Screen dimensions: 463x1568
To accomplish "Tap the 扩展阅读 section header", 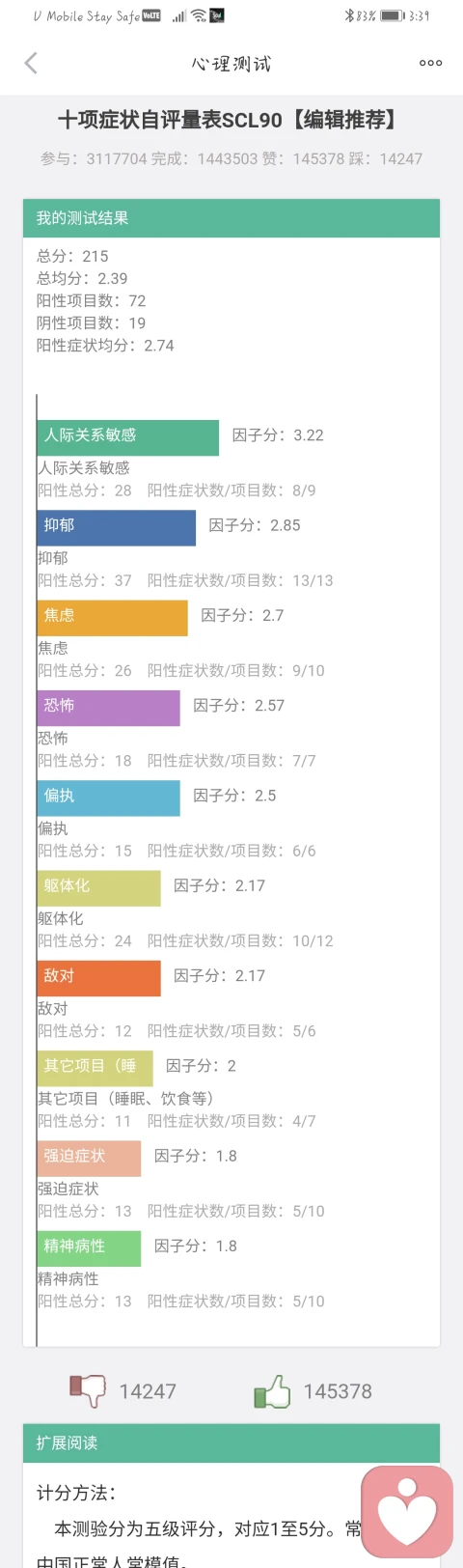I will tap(231, 1442).
